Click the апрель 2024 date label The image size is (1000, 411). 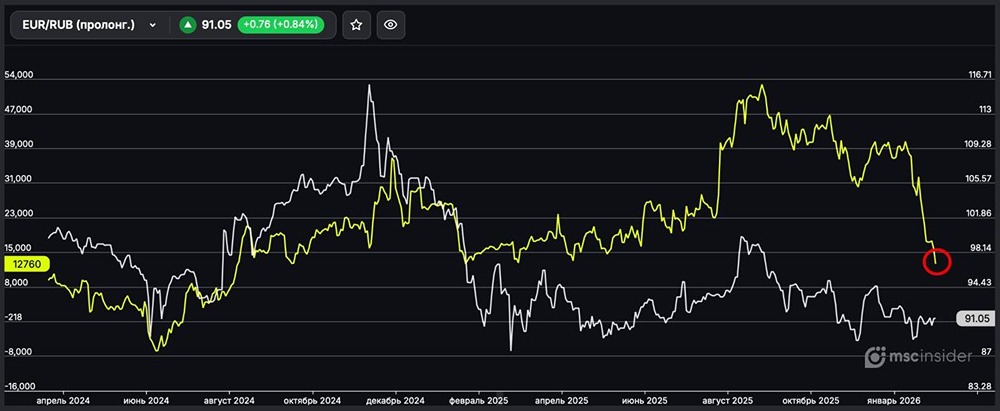click(x=64, y=400)
